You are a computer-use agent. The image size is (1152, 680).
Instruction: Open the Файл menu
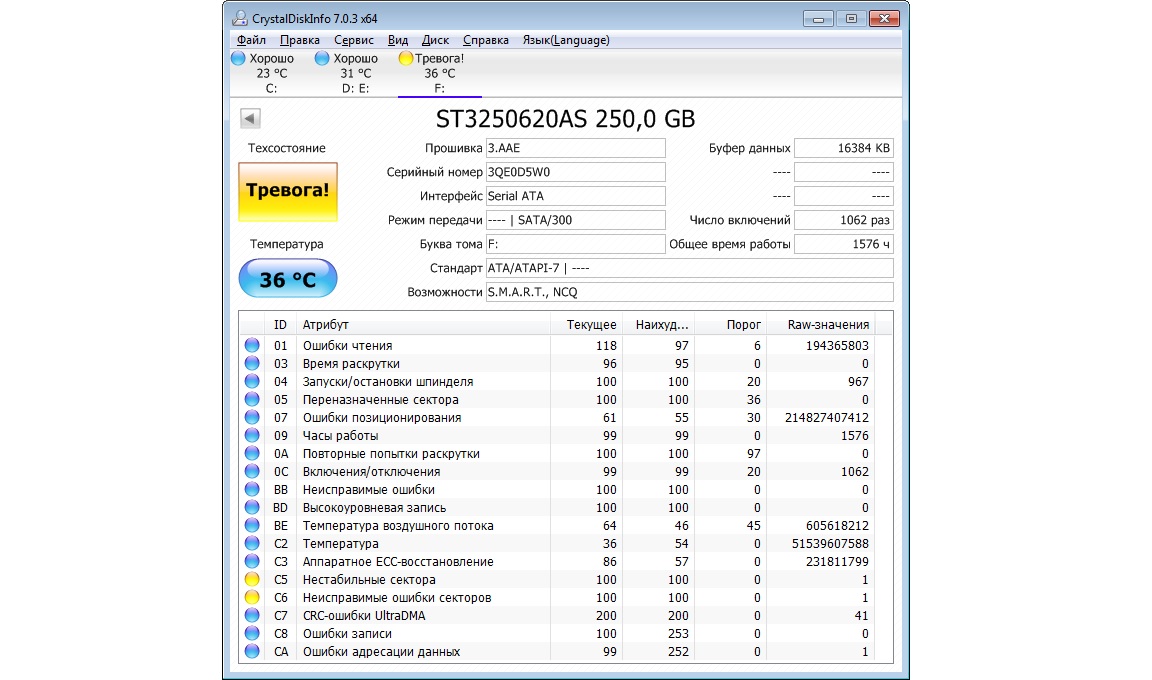click(x=251, y=40)
